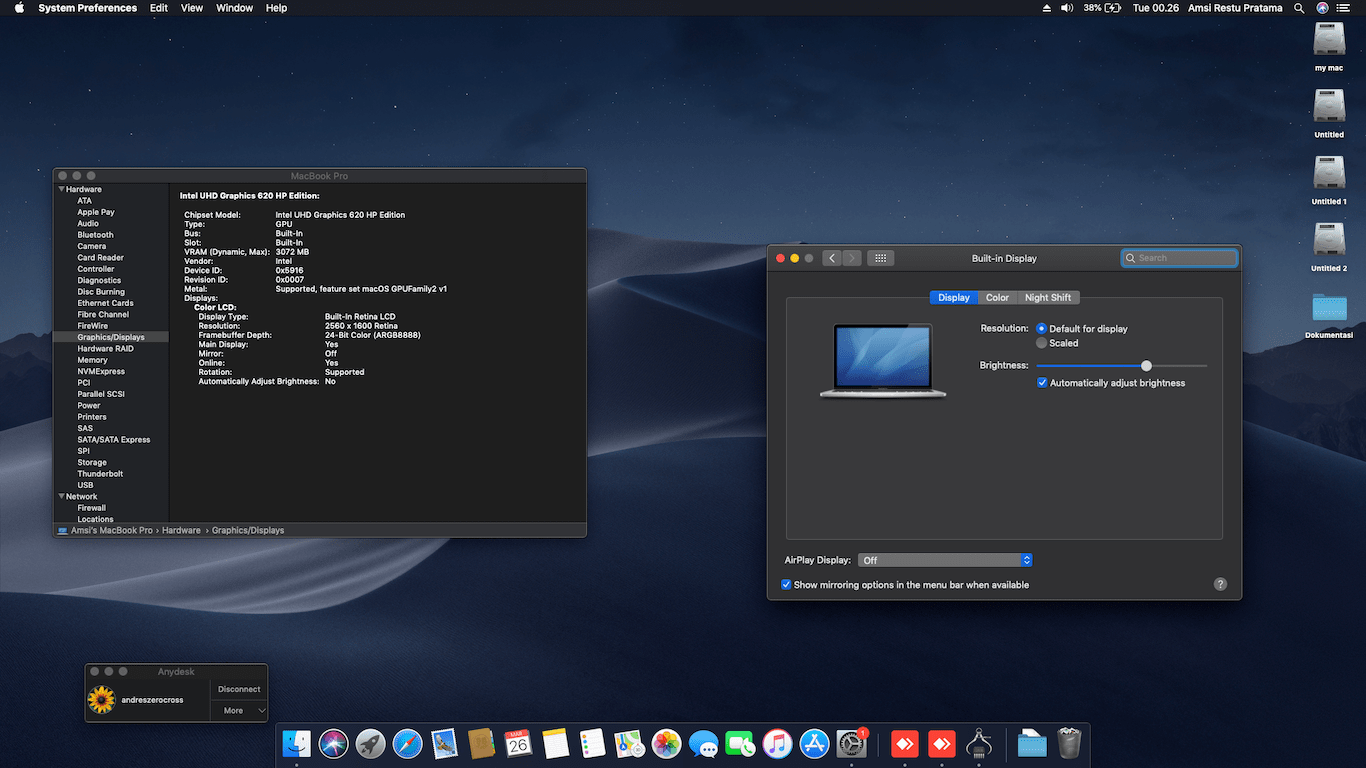
Task: Open the AirPlay Display dropdown
Action: [945, 561]
